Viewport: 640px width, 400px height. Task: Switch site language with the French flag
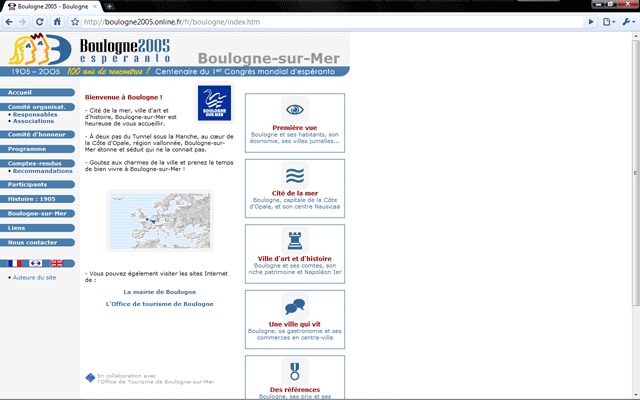(x=15, y=263)
